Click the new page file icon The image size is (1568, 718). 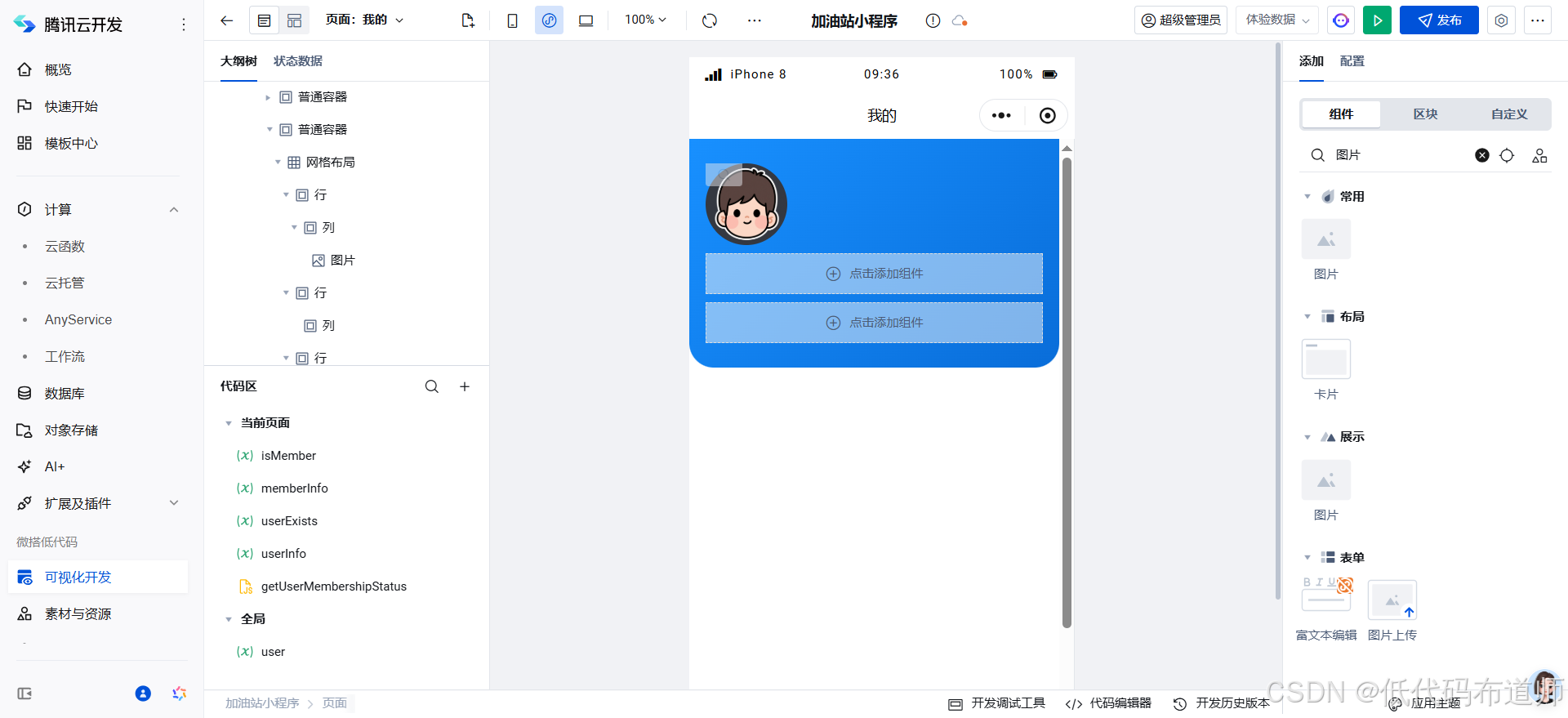(x=468, y=20)
